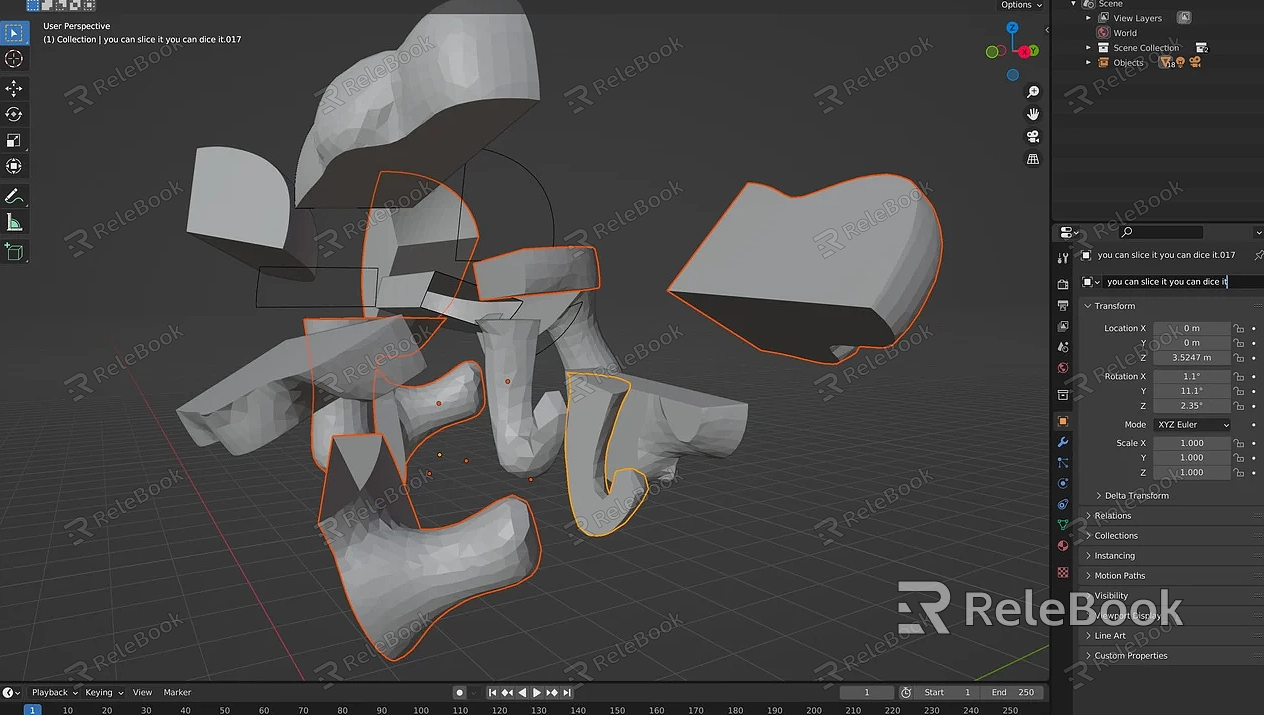Zoom the viewport using the magnifier icon
This screenshot has height=715, width=1264.
1033,91
